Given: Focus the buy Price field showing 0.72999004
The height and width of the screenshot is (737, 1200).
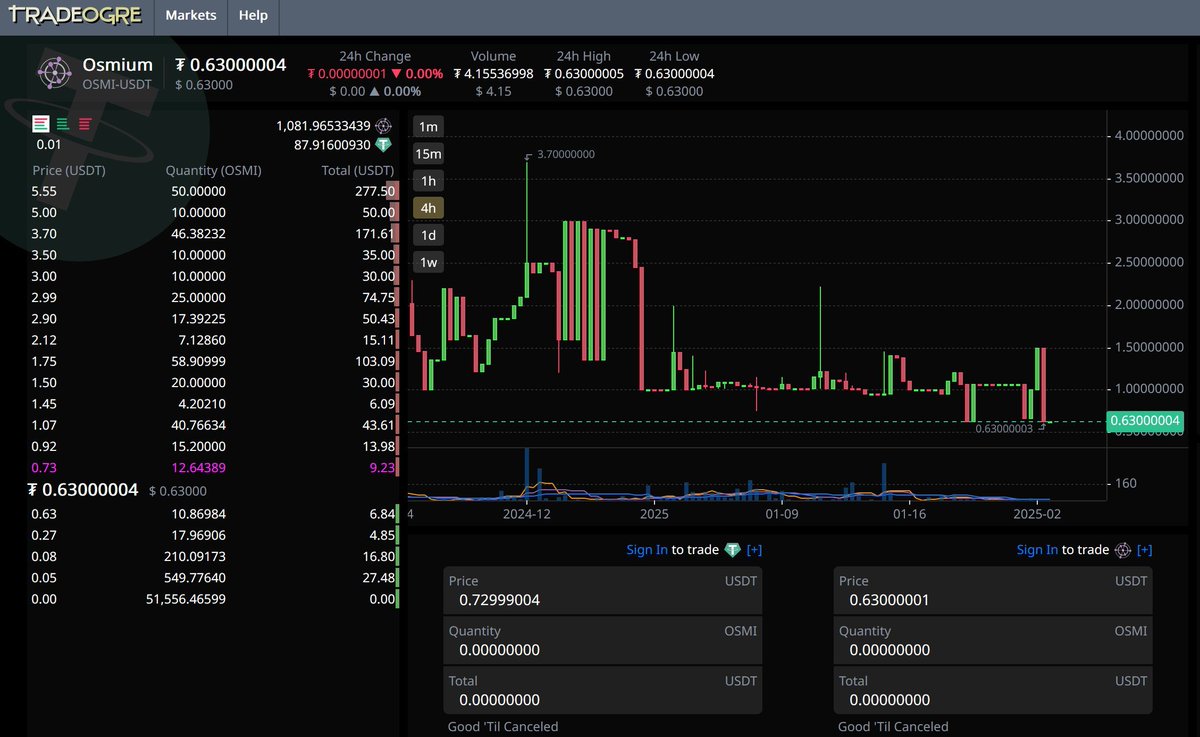Looking at the screenshot, I should pos(603,591).
